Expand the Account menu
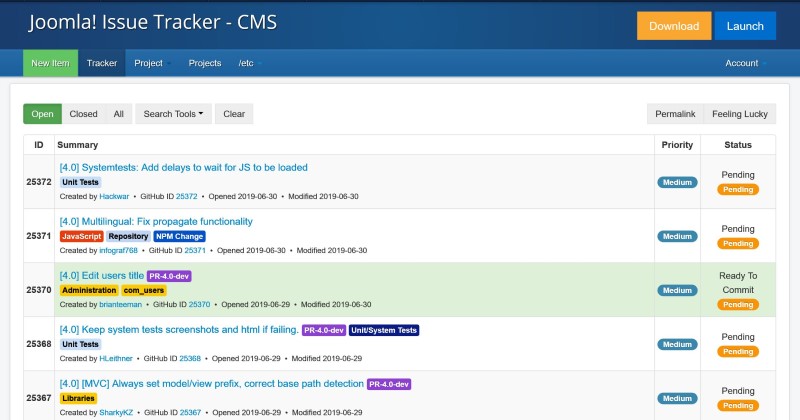 (745, 63)
